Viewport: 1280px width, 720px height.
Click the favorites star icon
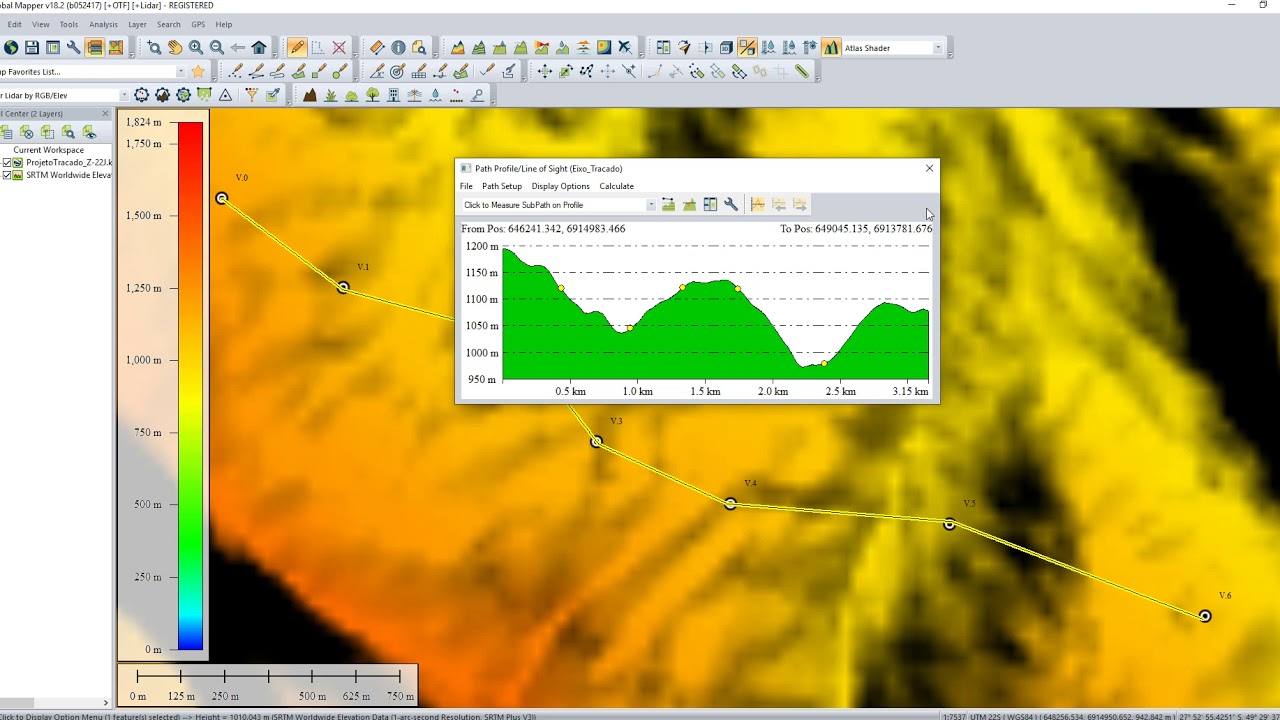pos(198,71)
